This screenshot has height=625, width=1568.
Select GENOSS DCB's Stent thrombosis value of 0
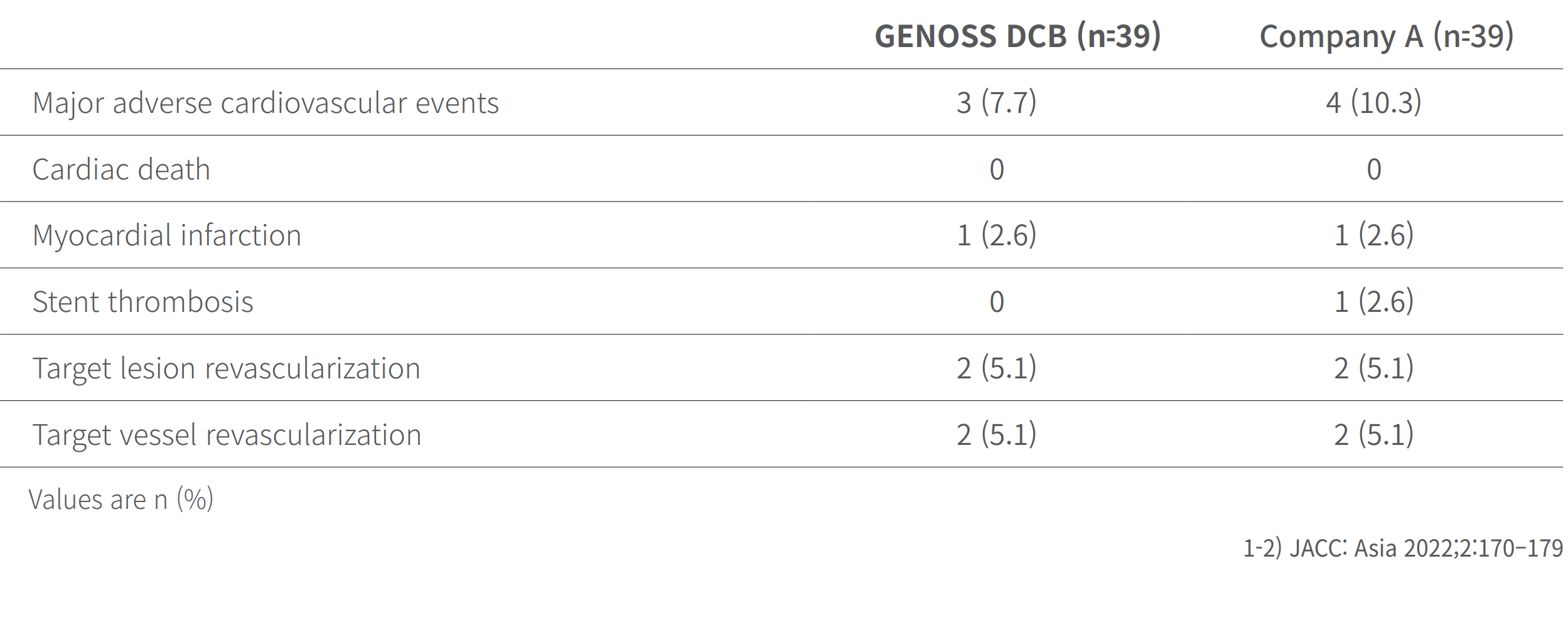tap(997, 302)
